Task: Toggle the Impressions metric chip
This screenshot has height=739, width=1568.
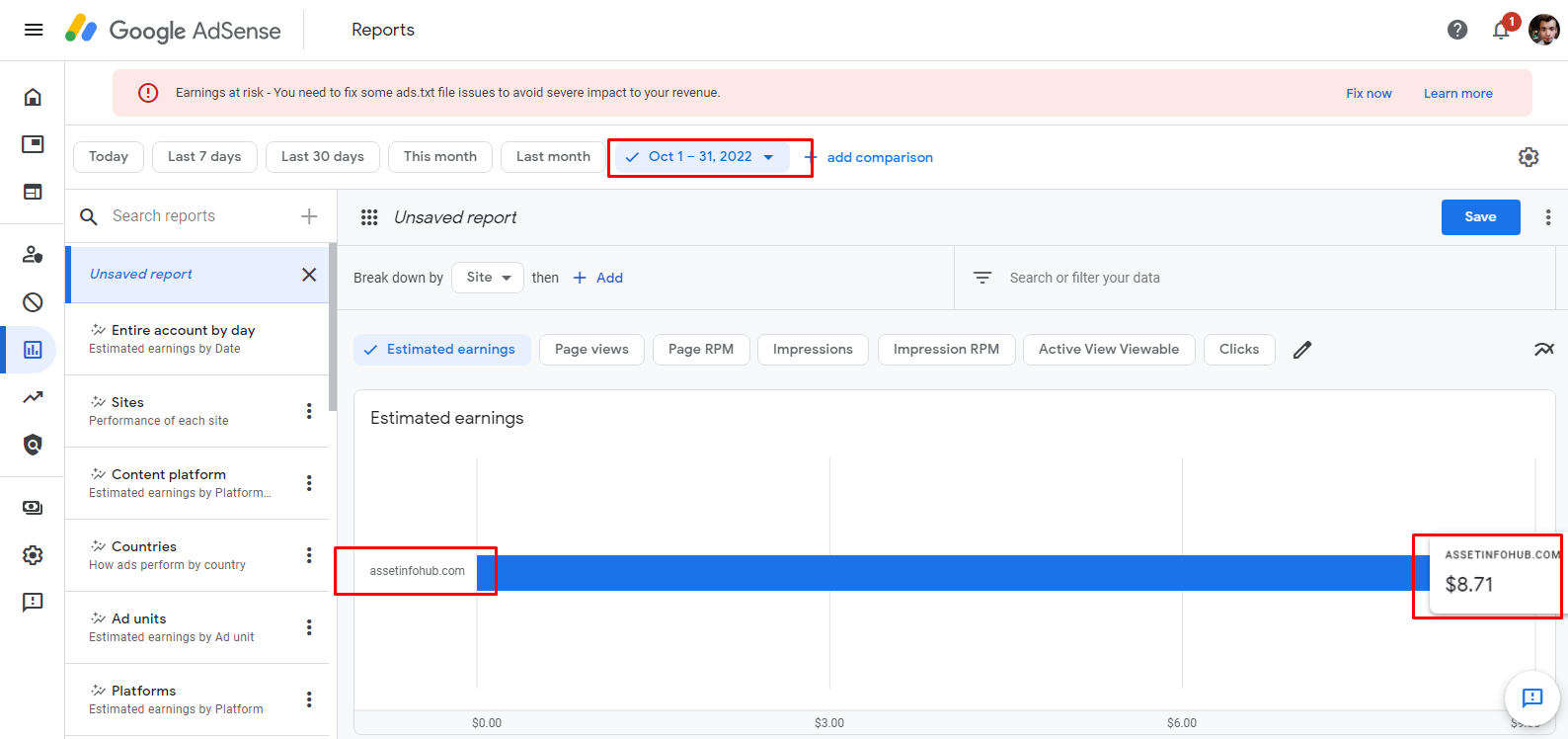Action: (813, 350)
